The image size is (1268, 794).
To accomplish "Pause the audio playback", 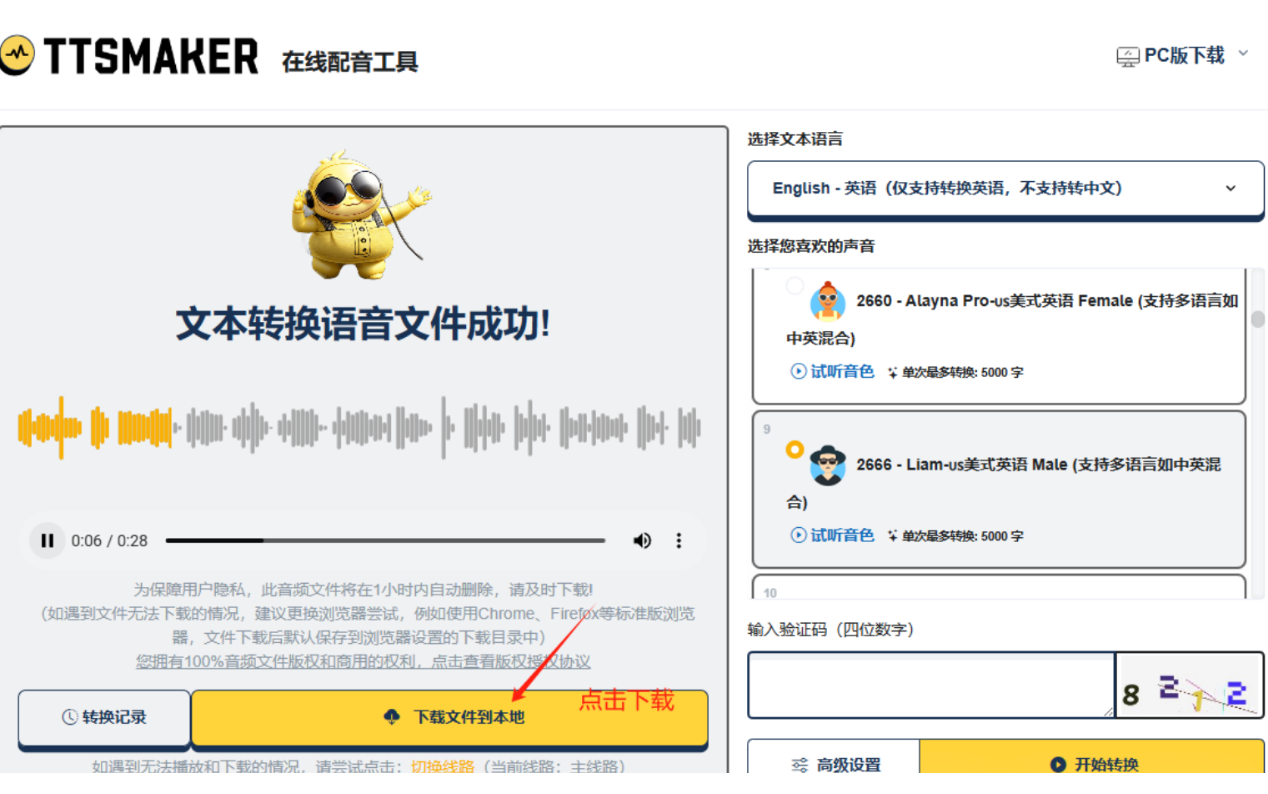I will (x=47, y=541).
